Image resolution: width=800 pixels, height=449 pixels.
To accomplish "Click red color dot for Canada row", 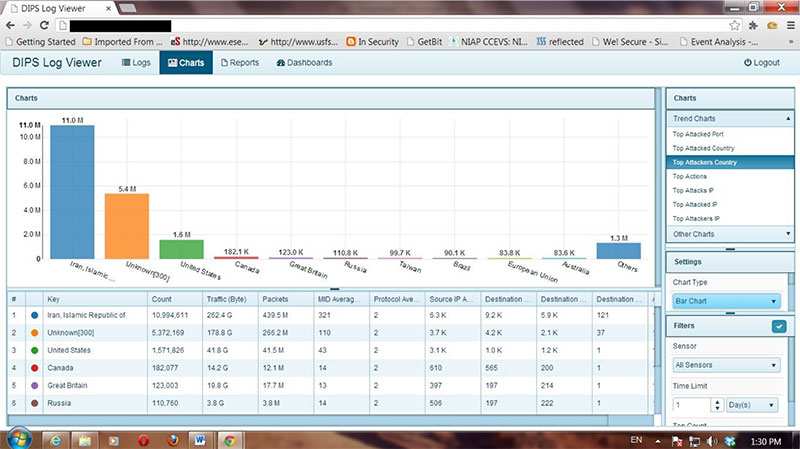I will 35,368.
